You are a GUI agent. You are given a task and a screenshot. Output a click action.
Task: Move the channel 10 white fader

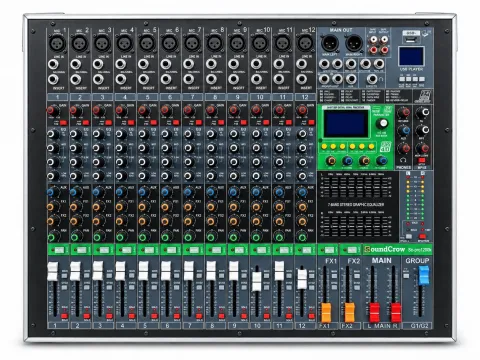(x=257, y=282)
